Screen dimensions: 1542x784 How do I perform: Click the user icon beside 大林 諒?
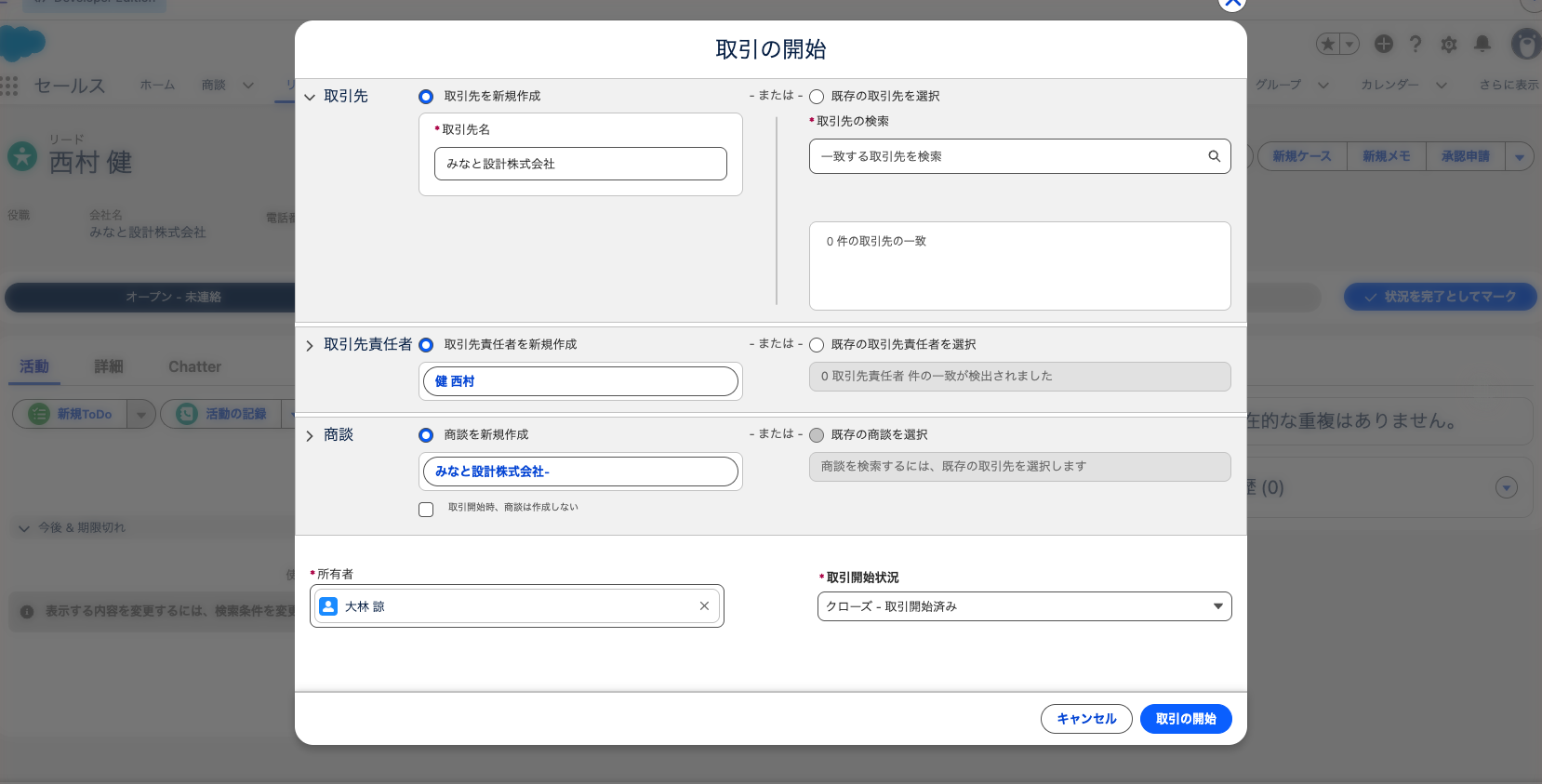pos(328,606)
